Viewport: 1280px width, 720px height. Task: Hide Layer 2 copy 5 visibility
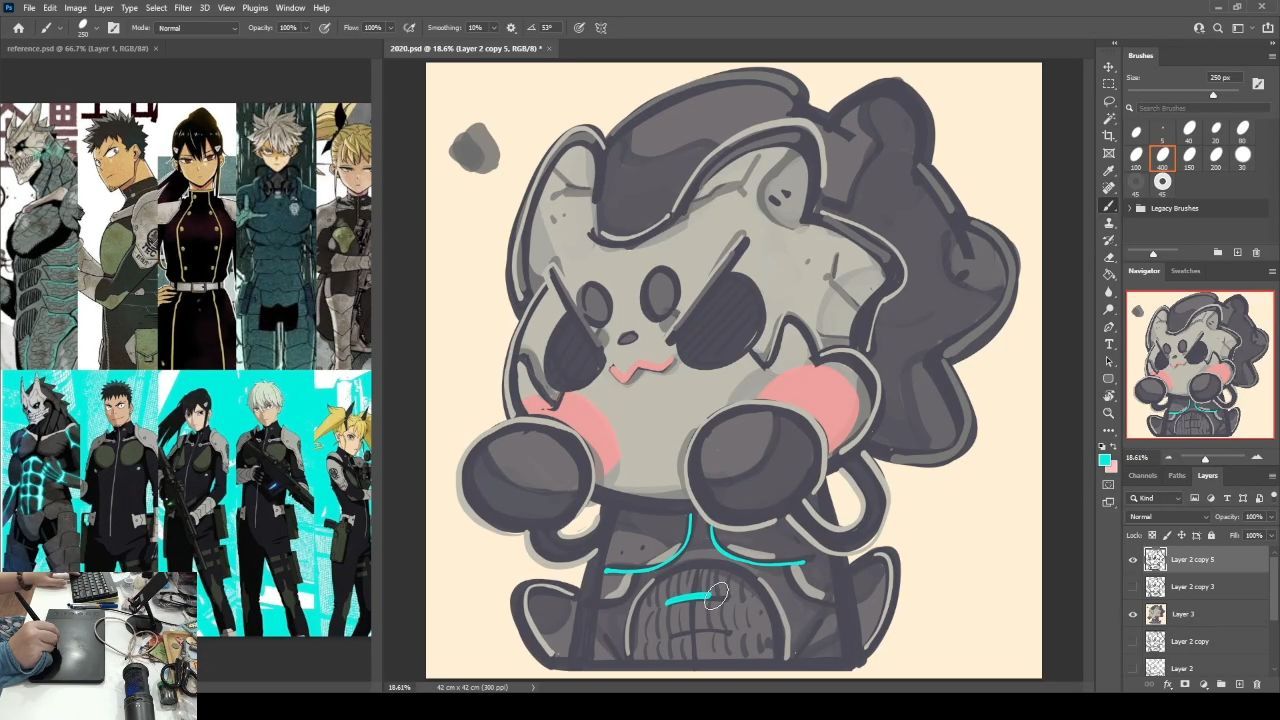[x=1133, y=560]
